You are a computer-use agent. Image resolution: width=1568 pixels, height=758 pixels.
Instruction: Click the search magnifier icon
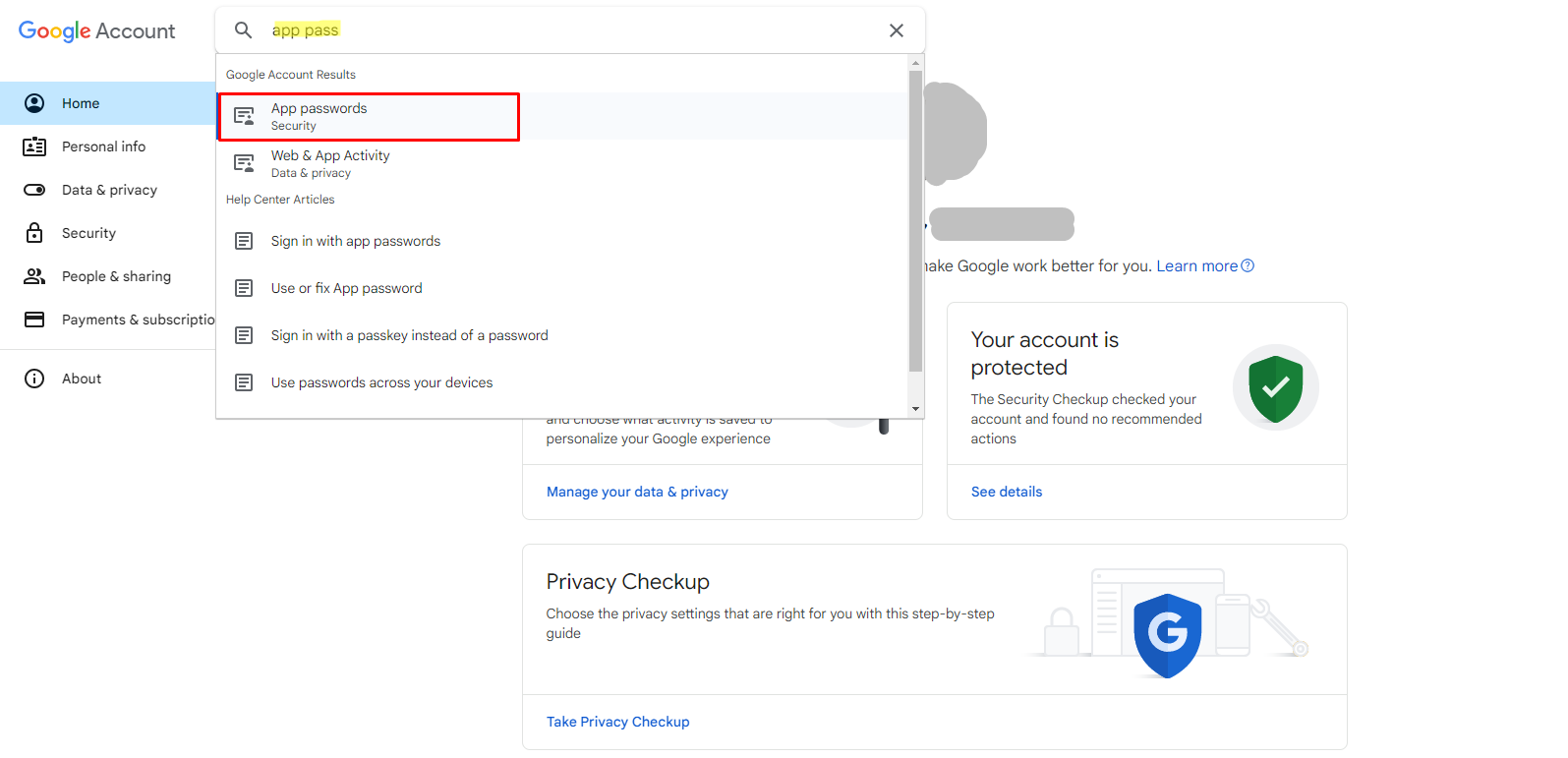click(243, 30)
